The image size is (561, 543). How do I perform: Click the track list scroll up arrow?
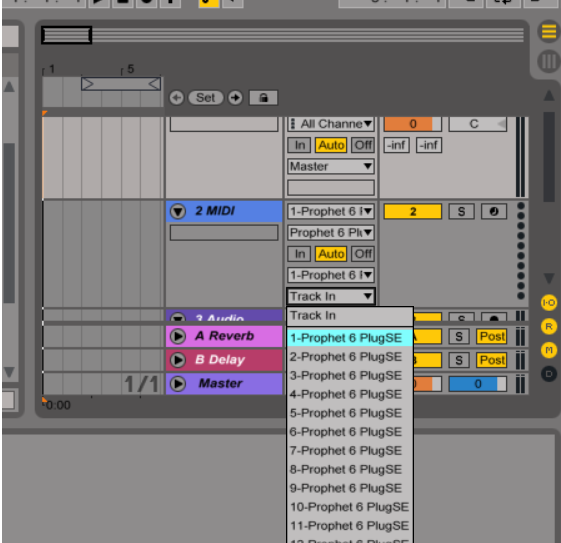(549, 95)
